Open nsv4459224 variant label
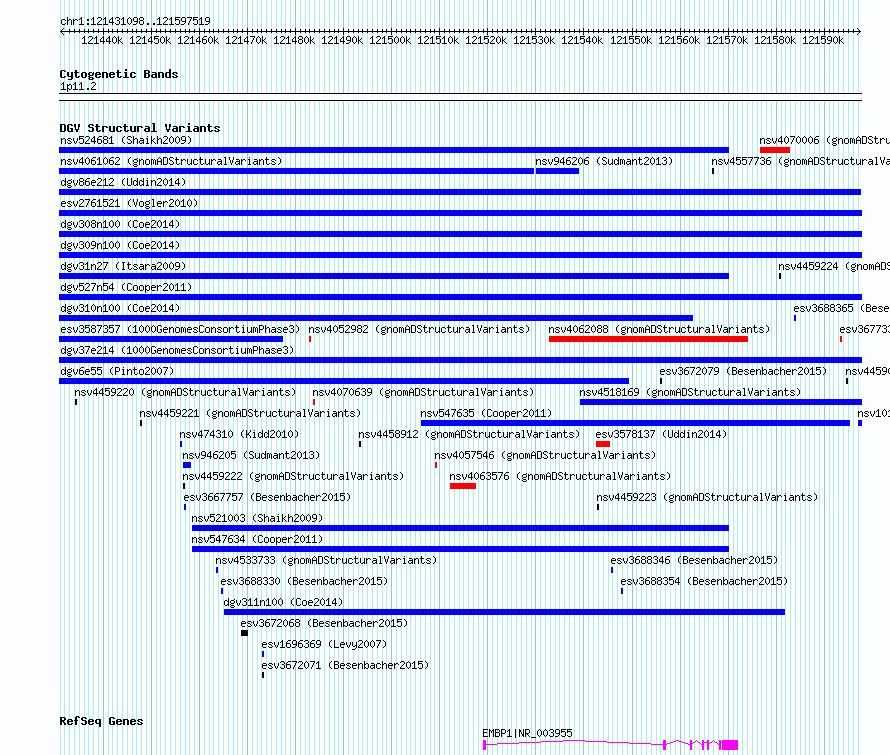890x755 pixels. (x=834, y=266)
